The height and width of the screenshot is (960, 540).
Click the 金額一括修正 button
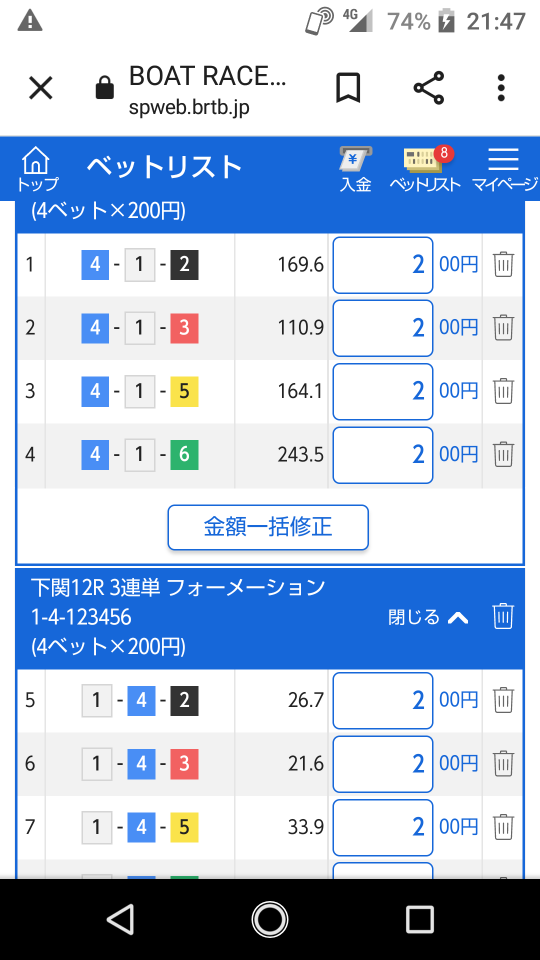pyautogui.click(x=268, y=527)
